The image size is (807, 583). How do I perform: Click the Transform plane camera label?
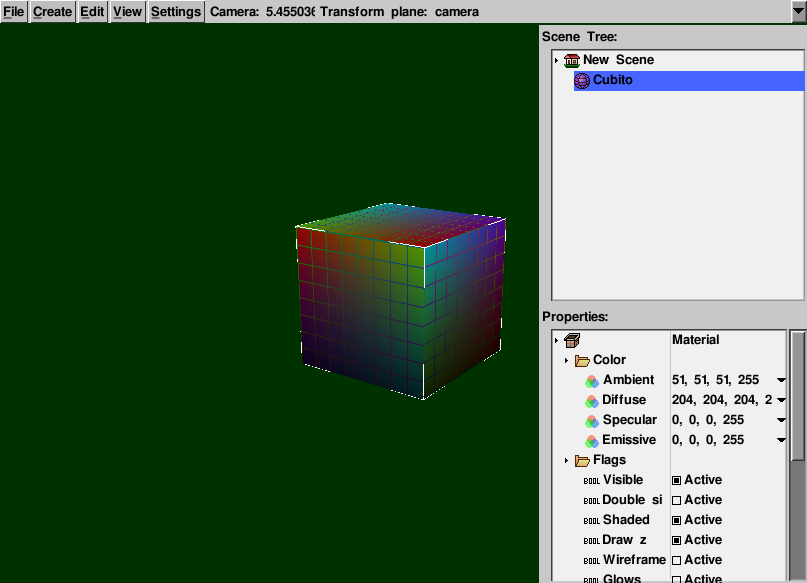pyautogui.click(x=399, y=11)
